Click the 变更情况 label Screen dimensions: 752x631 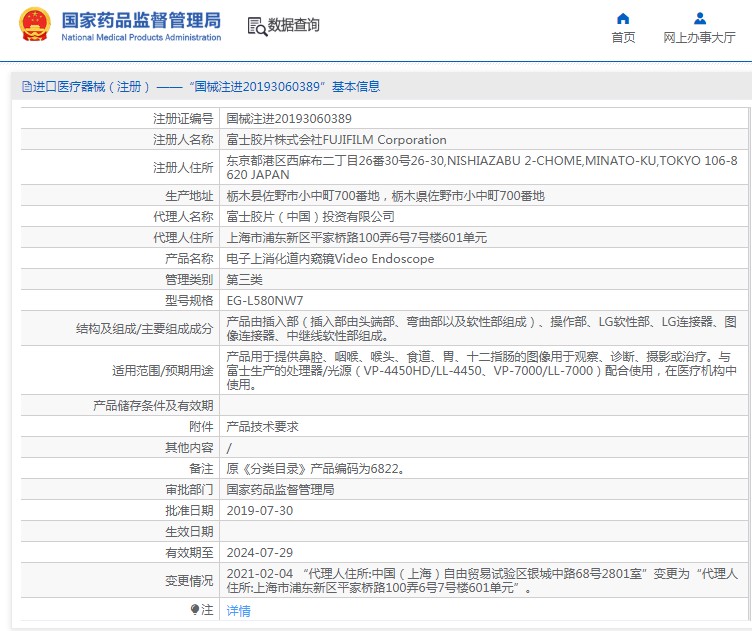[189, 581]
